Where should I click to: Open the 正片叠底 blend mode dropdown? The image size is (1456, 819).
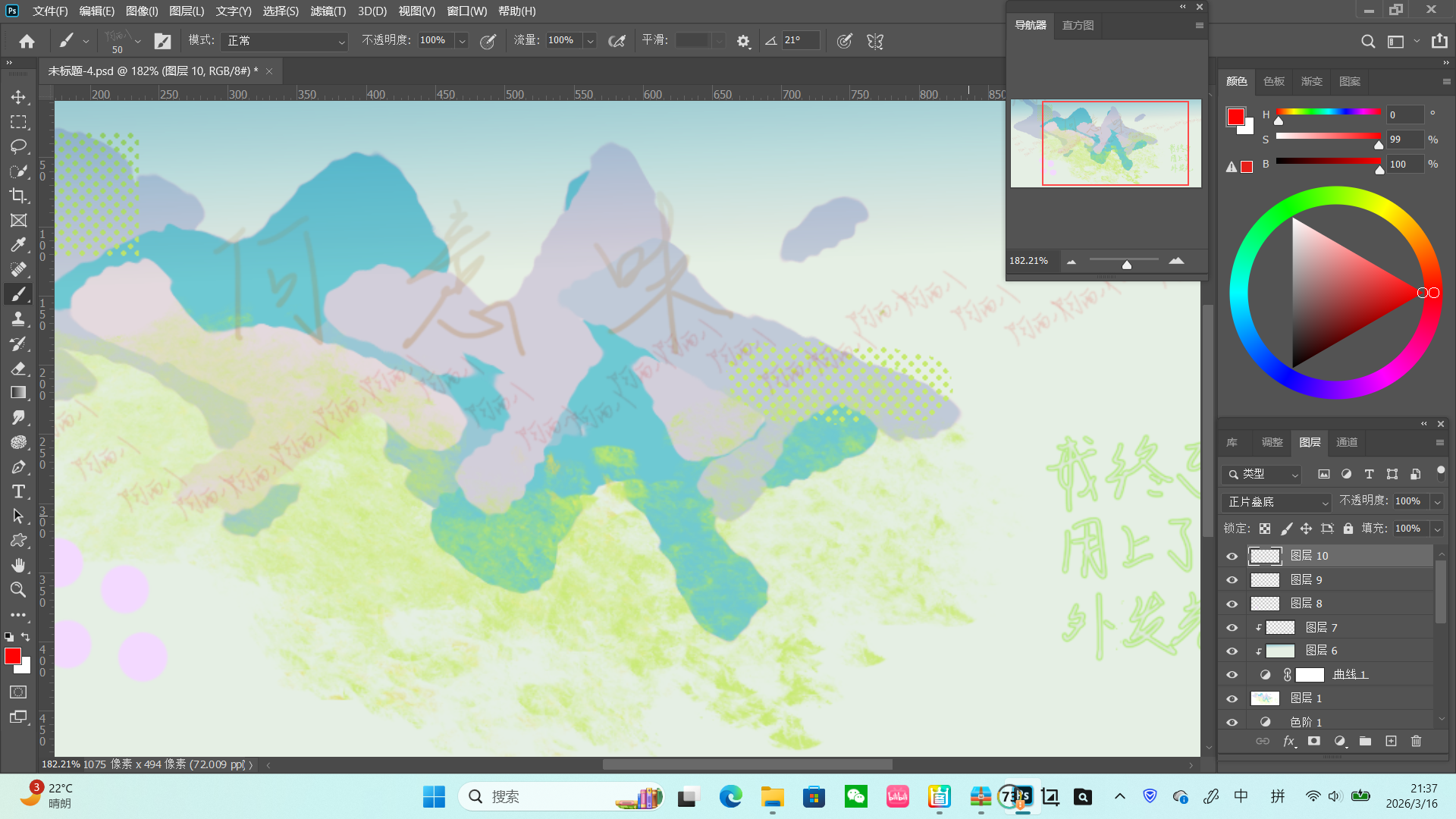(x=1277, y=502)
